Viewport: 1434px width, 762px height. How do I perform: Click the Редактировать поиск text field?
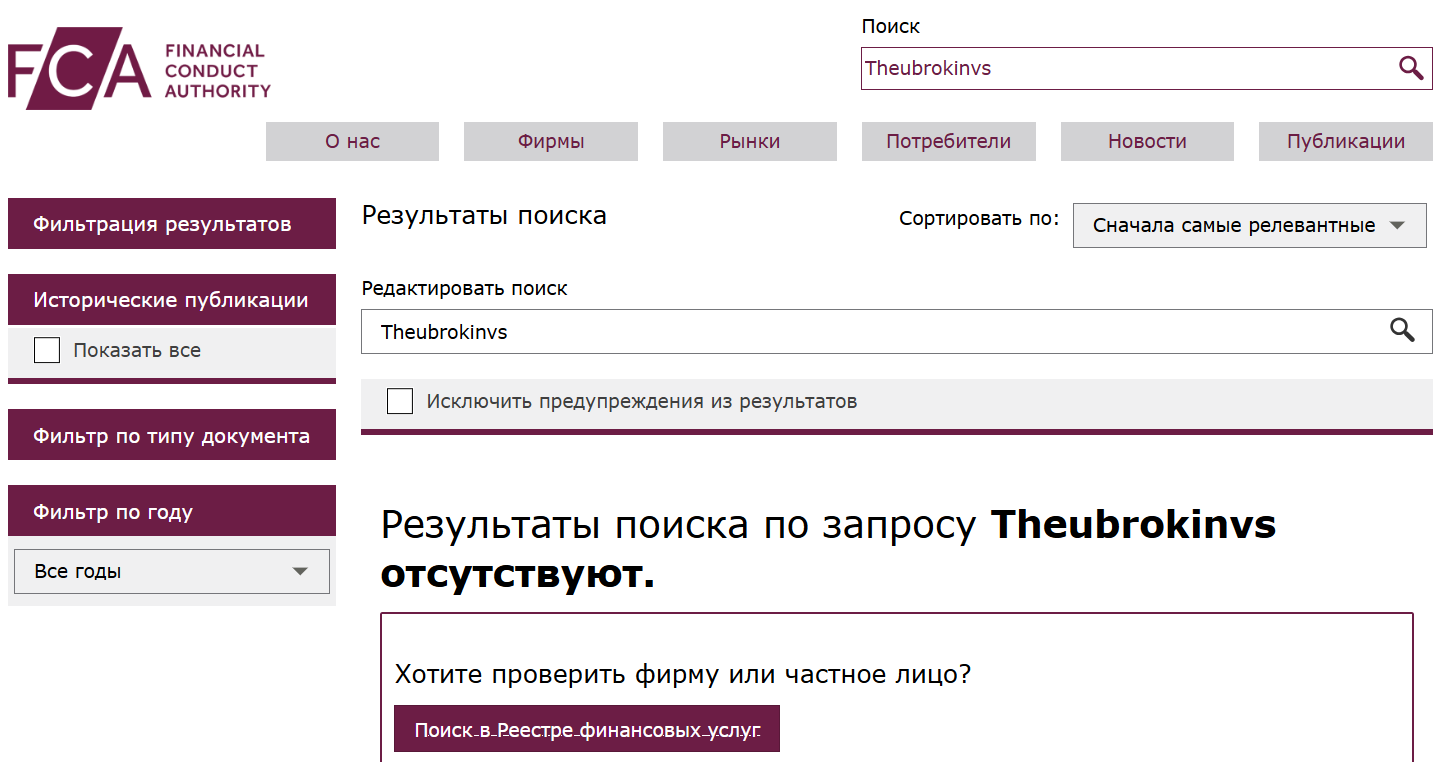(x=800, y=331)
